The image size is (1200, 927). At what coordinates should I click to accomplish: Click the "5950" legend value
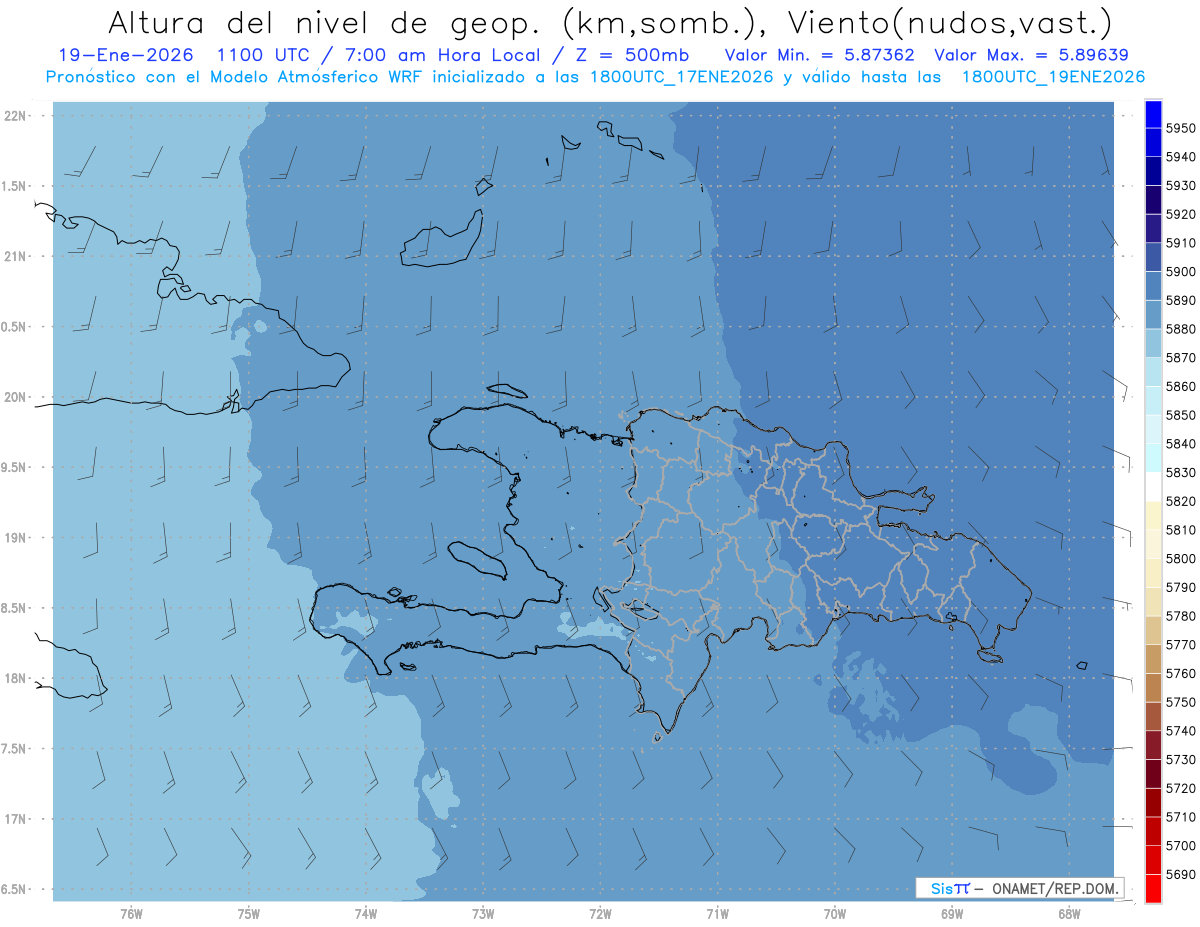[x=1181, y=128]
